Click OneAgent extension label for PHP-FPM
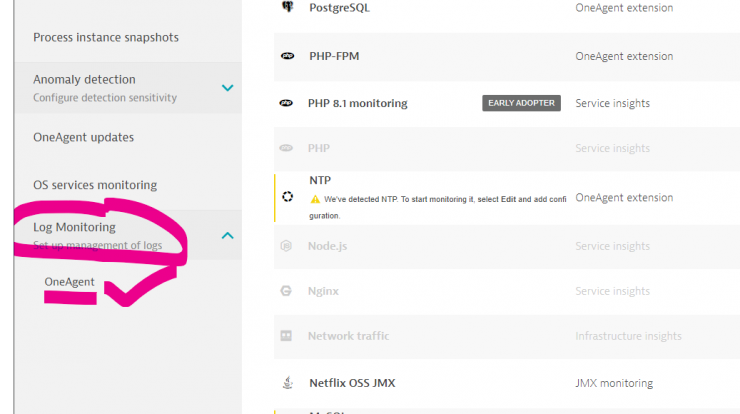This screenshot has width=740, height=414. tap(624, 56)
